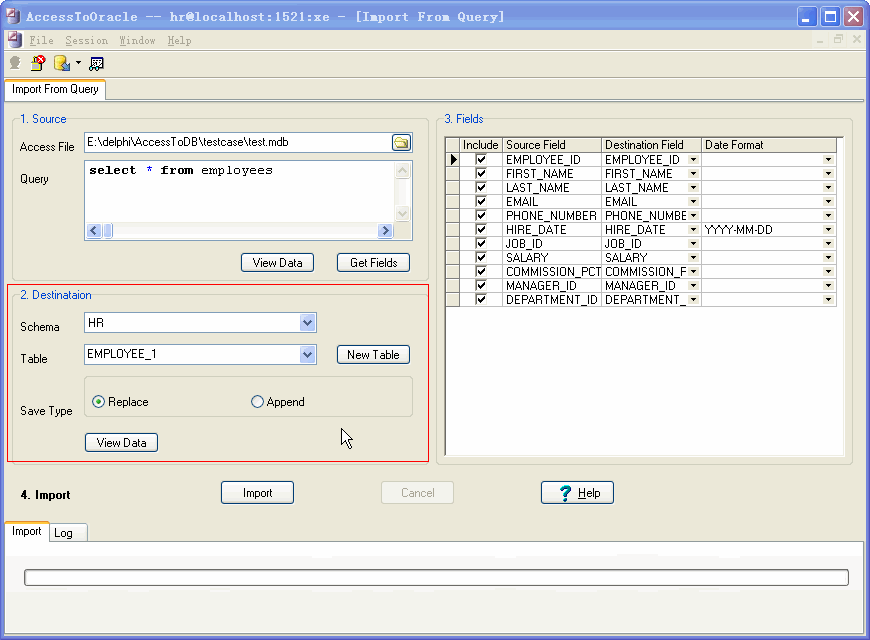The image size is (870, 640).
Task: Click View Data in Source section
Action: pyautogui.click(x=277, y=263)
